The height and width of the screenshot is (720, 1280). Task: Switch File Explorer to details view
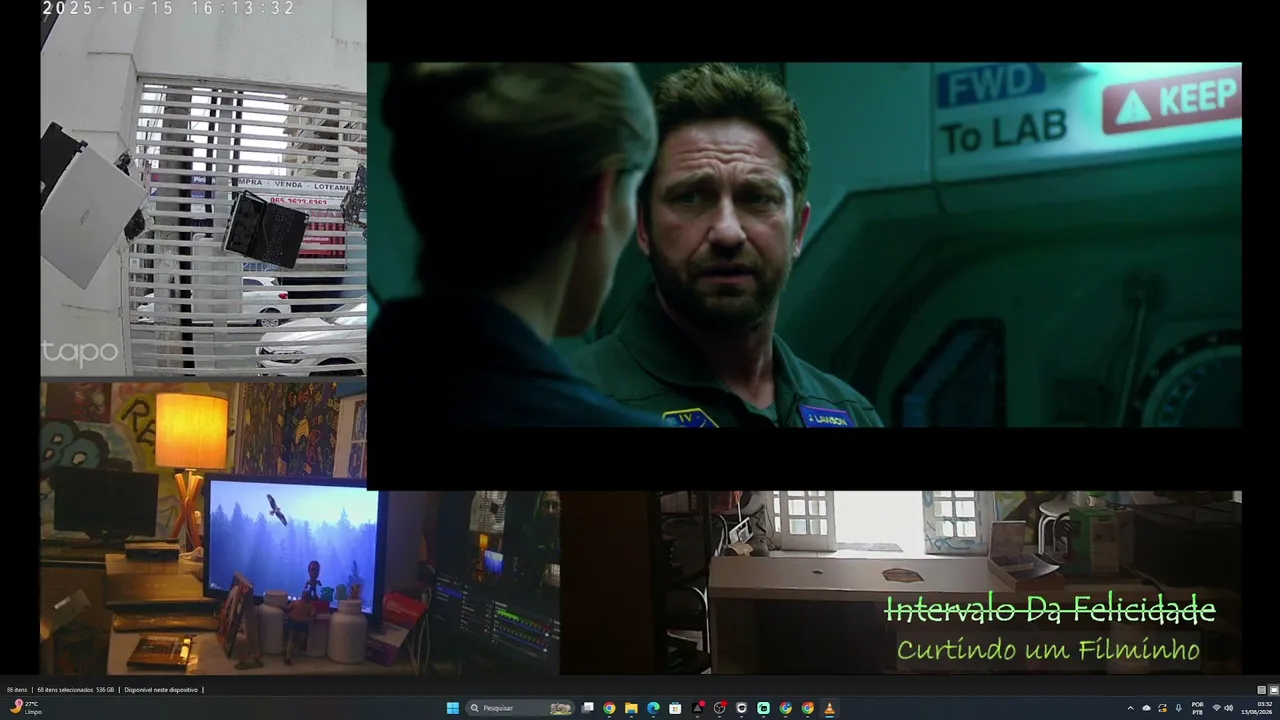1262,690
